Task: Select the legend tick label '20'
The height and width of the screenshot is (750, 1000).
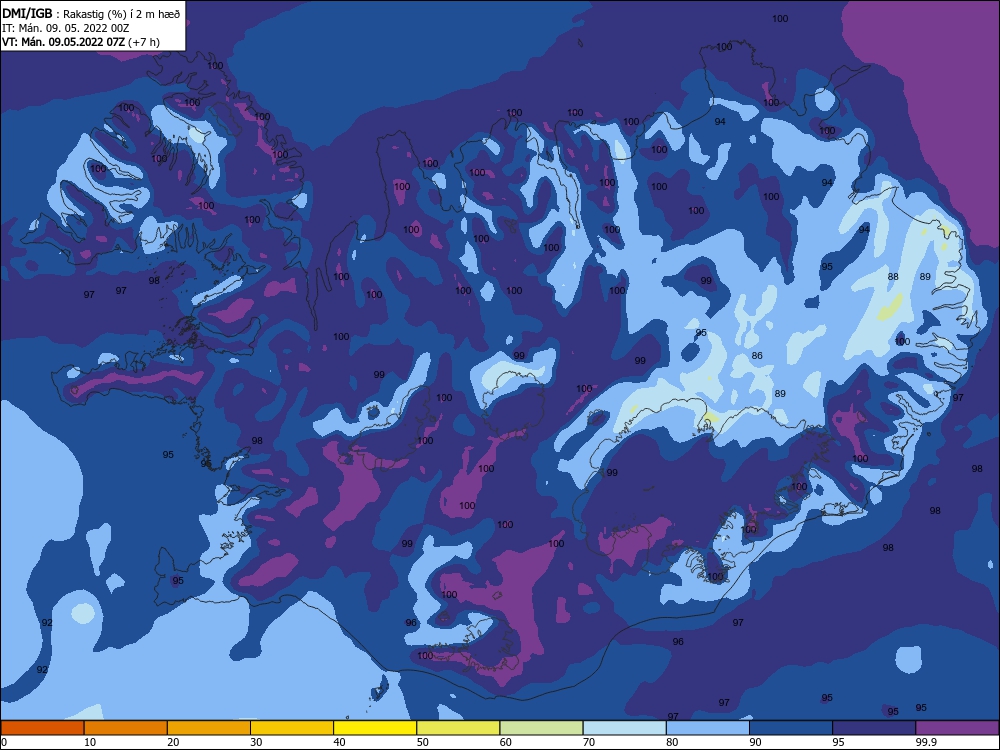Action: click(173, 742)
